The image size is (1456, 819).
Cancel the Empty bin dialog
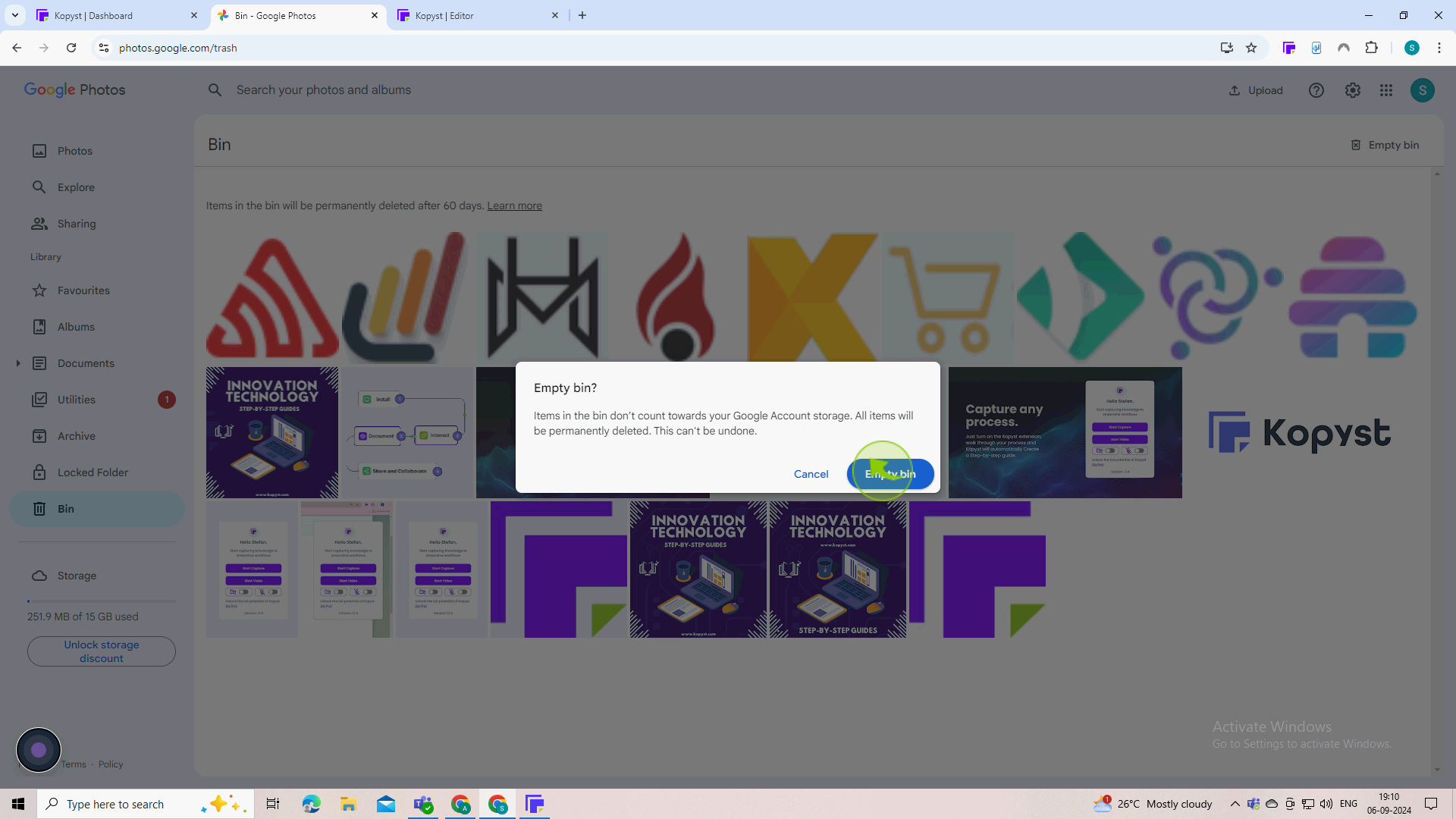click(x=811, y=474)
